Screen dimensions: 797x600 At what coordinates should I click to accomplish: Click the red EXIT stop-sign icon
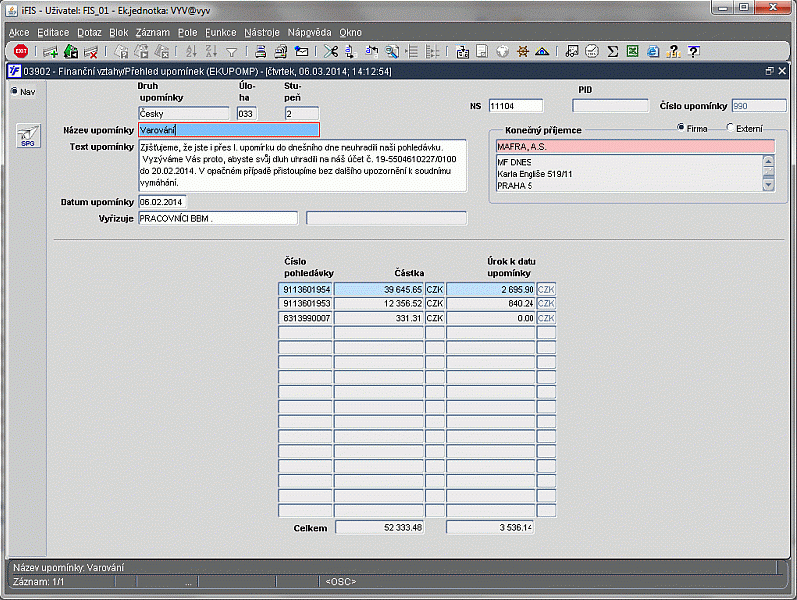(x=21, y=51)
